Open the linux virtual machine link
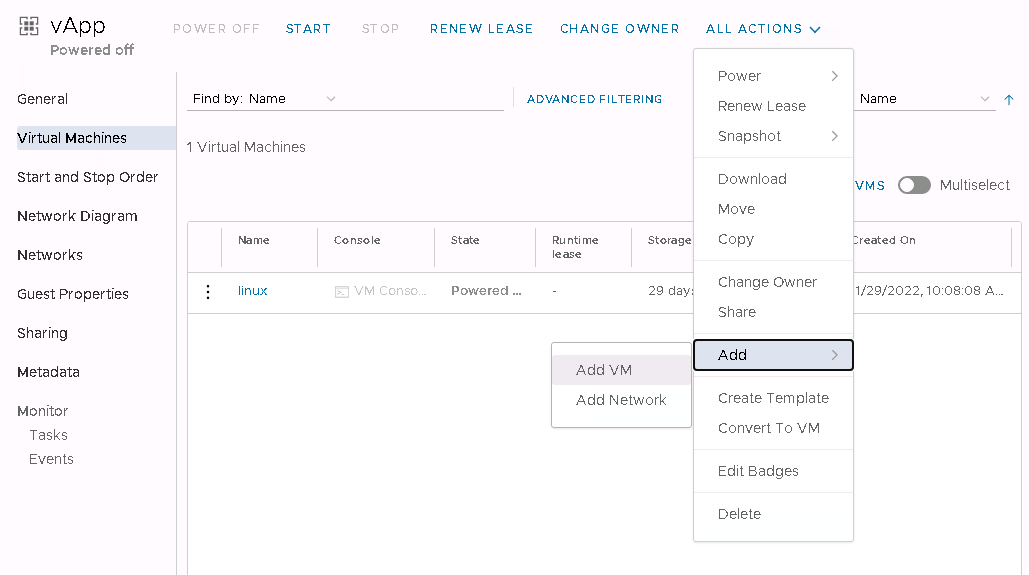 coord(252,291)
